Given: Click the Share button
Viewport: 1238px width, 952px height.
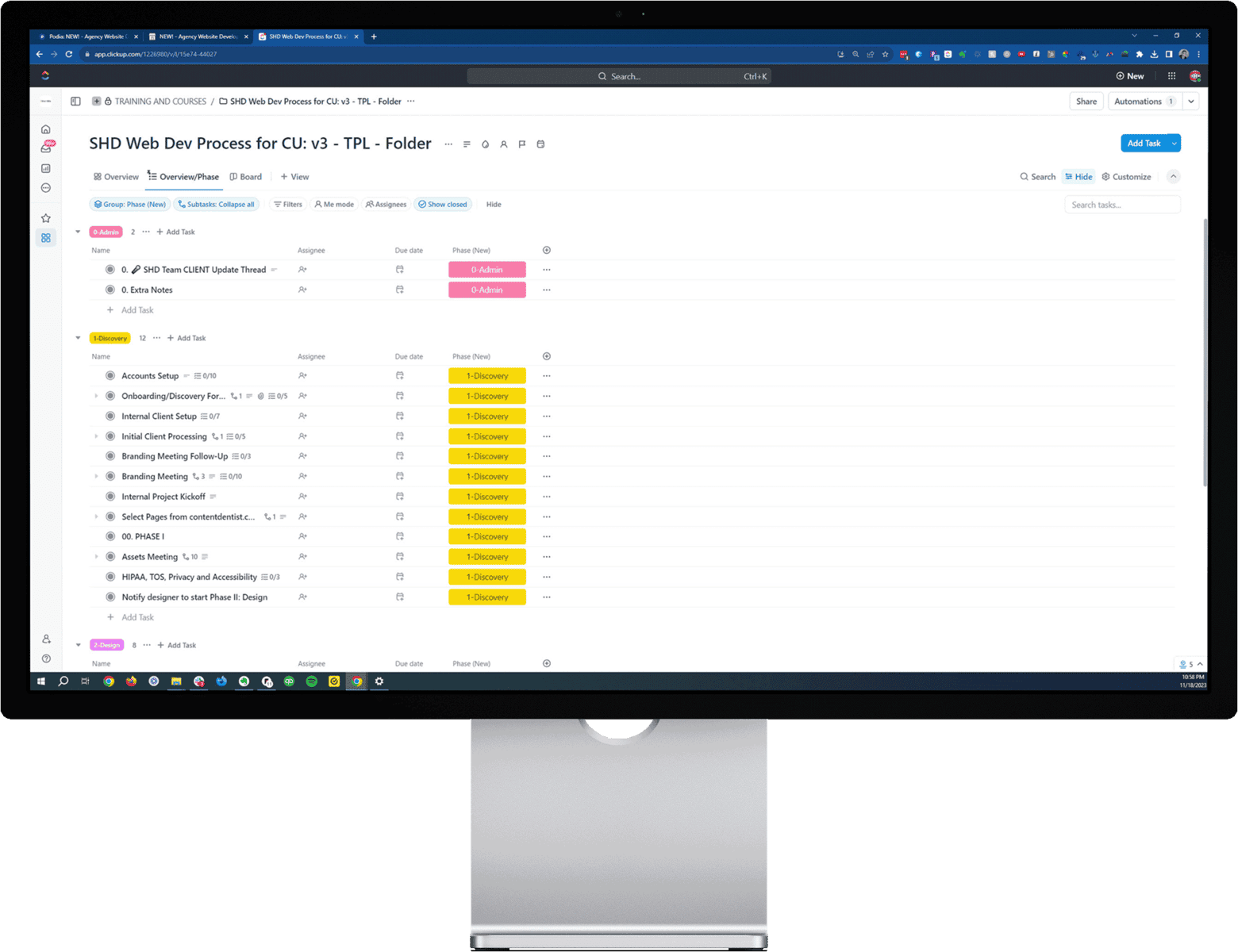Looking at the screenshot, I should coord(1086,102).
